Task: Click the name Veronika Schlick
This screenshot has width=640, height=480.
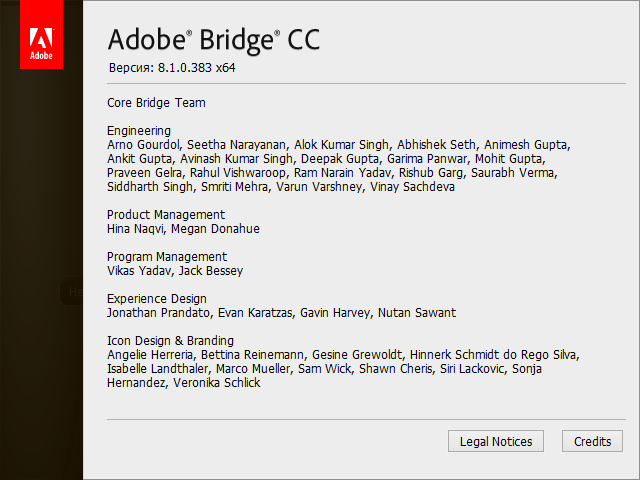Action: click(x=217, y=382)
